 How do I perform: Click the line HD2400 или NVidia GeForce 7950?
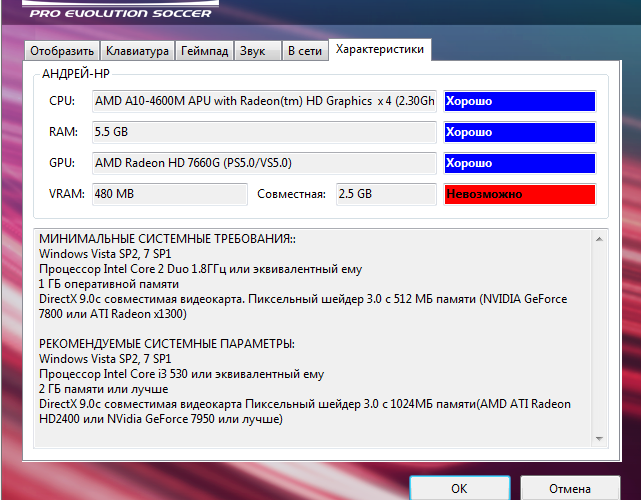click(161, 419)
